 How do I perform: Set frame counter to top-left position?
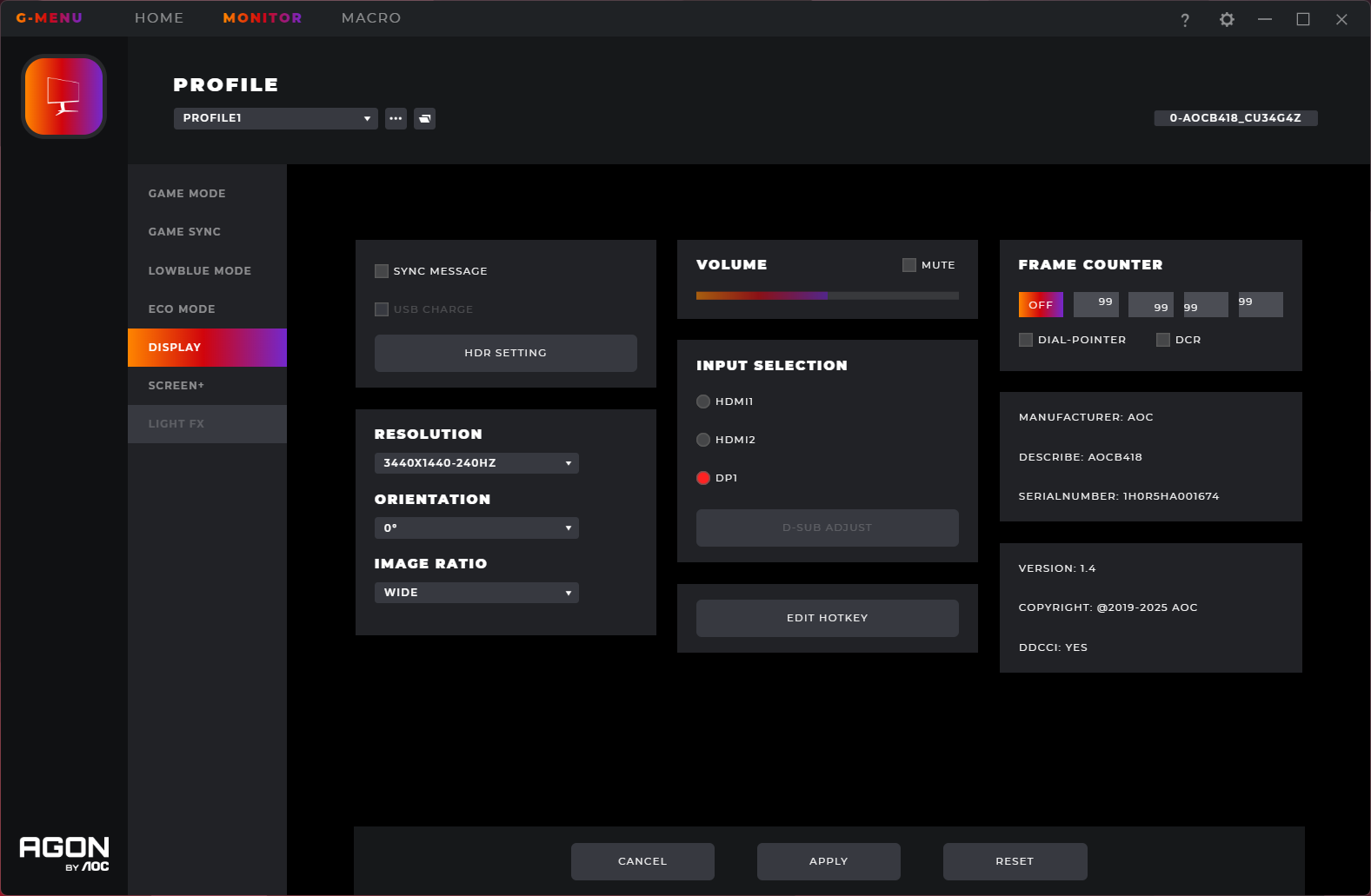point(1261,304)
